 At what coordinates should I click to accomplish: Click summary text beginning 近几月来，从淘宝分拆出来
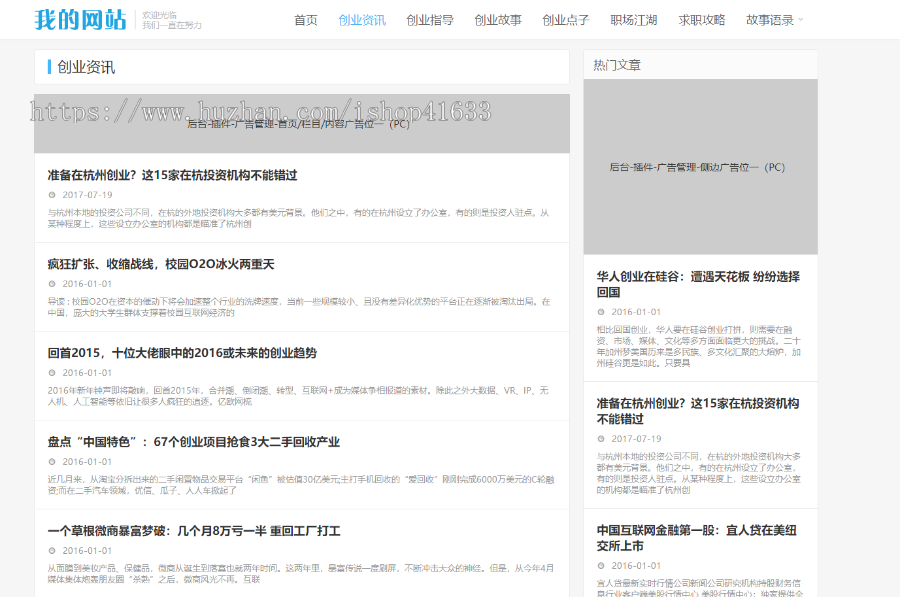[x=301, y=485]
